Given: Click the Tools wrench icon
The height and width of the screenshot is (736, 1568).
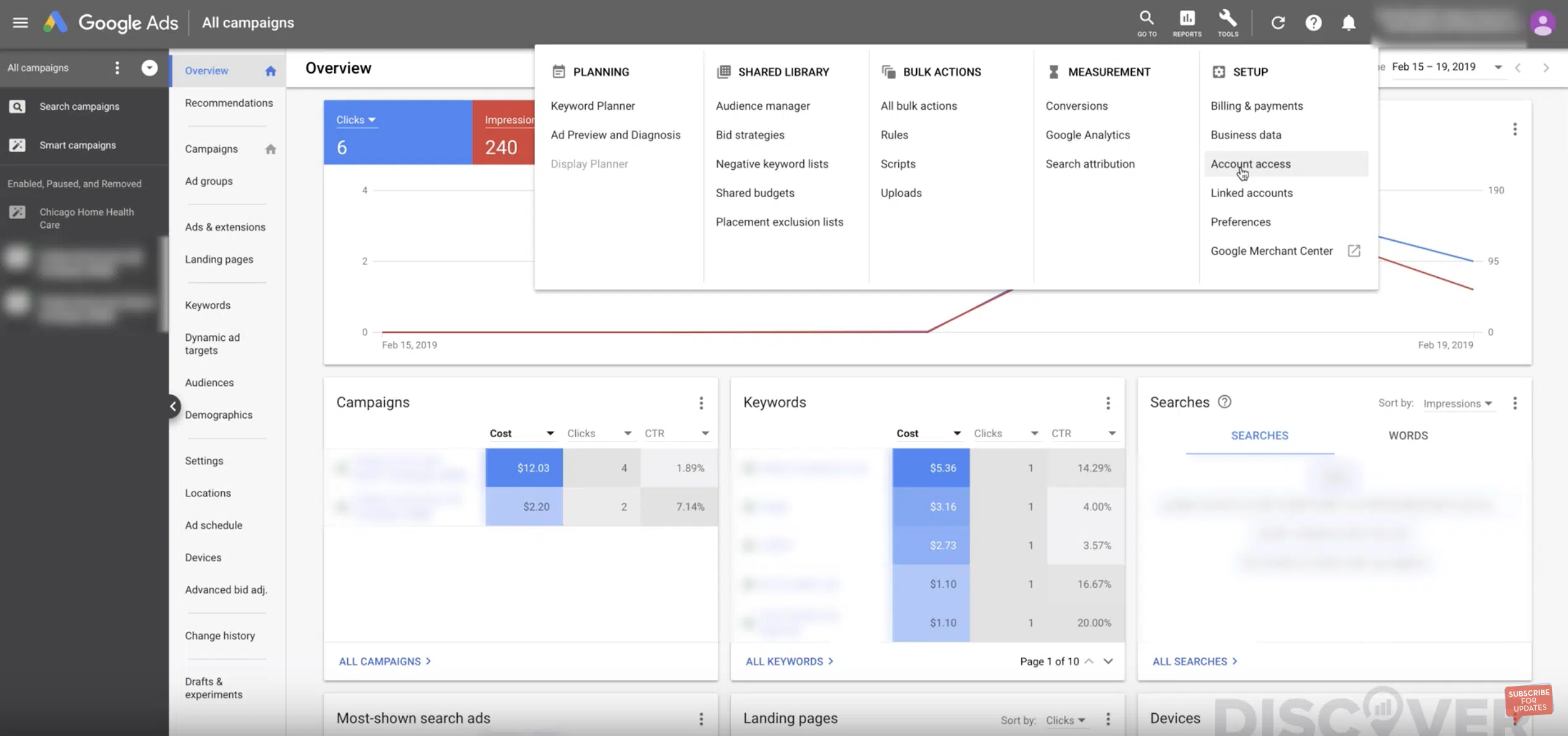Looking at the screenshot, I should tap(1228, 23).
